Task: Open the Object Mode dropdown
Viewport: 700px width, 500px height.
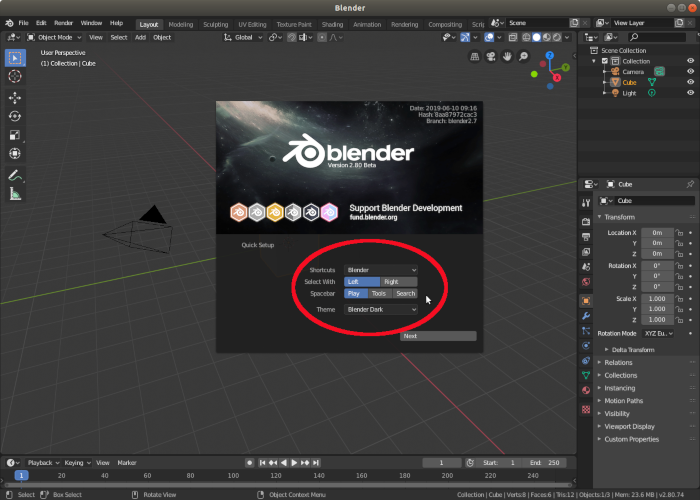Action: 54,38
